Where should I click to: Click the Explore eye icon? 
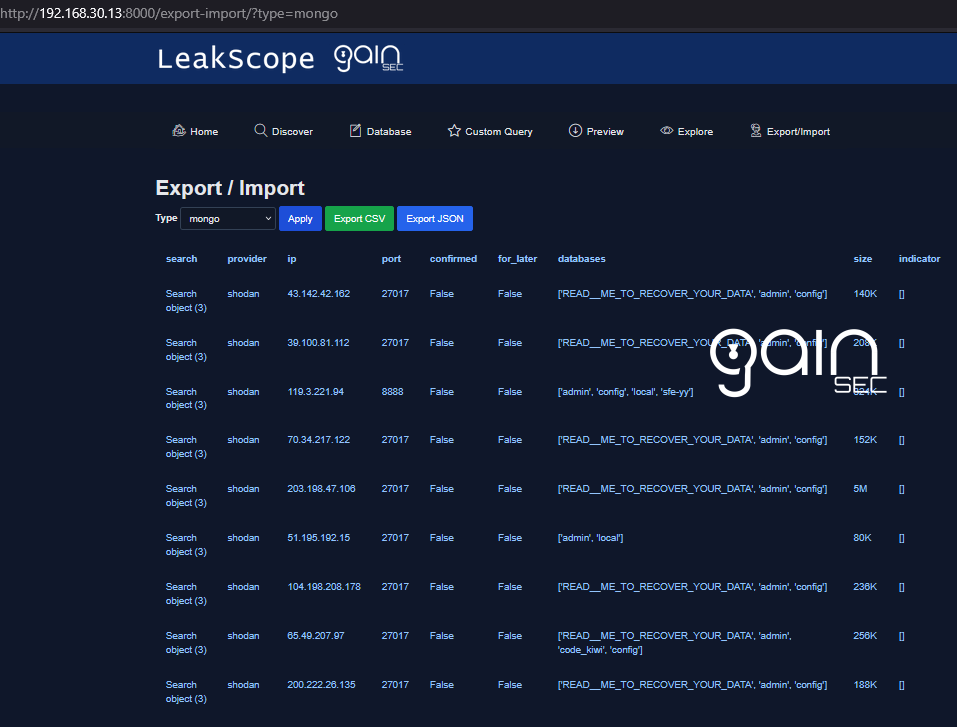tap(666, 131)
